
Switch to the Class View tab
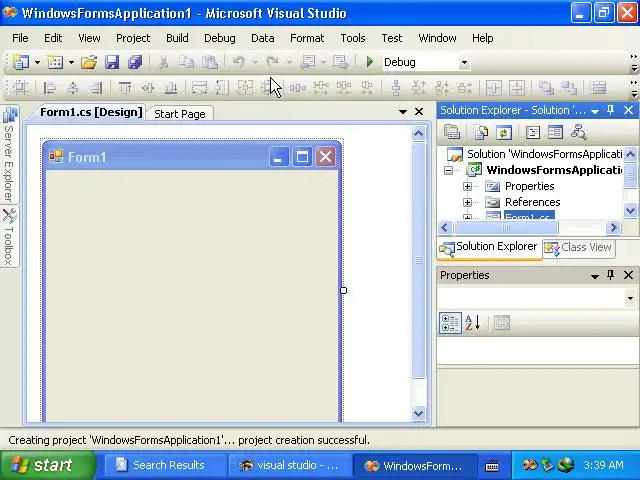[579, 247]
